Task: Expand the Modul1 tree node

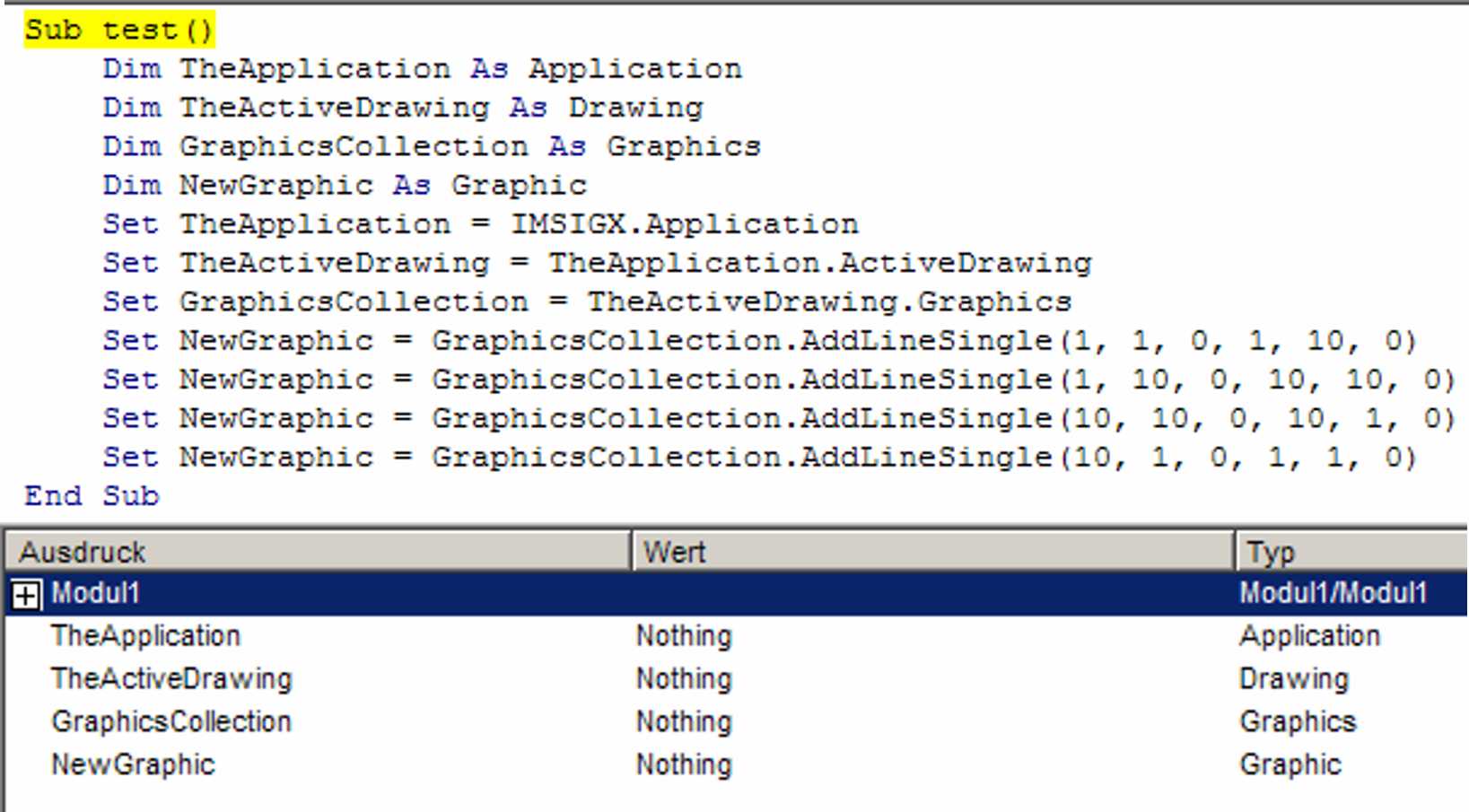Action: click(26, 594)
